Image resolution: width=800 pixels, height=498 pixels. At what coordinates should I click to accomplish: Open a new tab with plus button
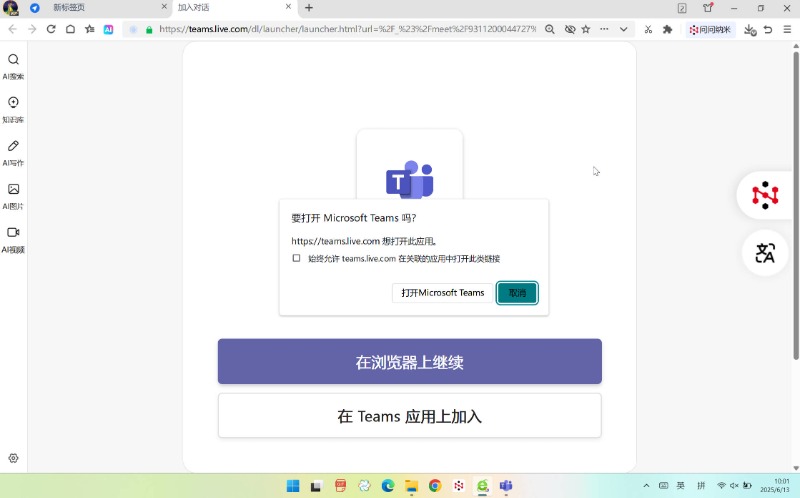[309, 8]
